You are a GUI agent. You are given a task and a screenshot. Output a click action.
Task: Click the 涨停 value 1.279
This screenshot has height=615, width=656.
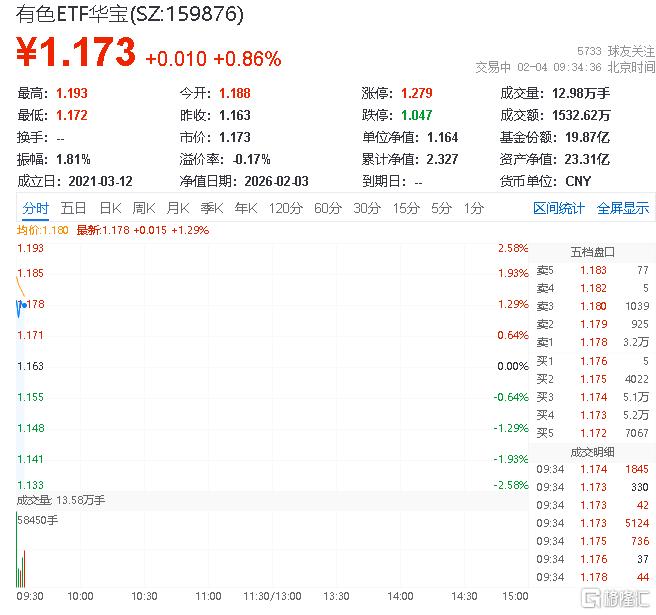(417, 93)
